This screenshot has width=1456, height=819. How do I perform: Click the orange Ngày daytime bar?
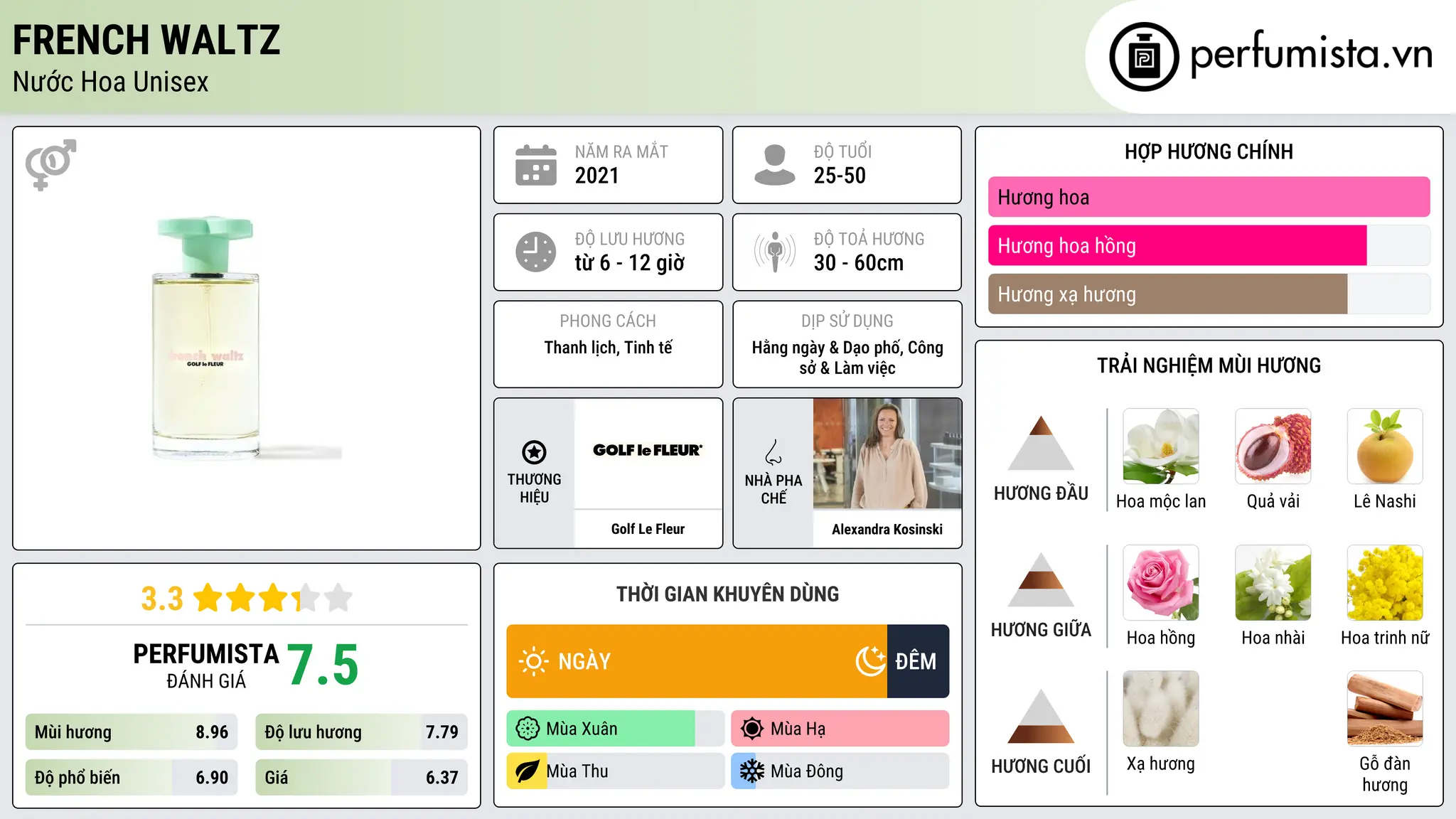[697, 661]
